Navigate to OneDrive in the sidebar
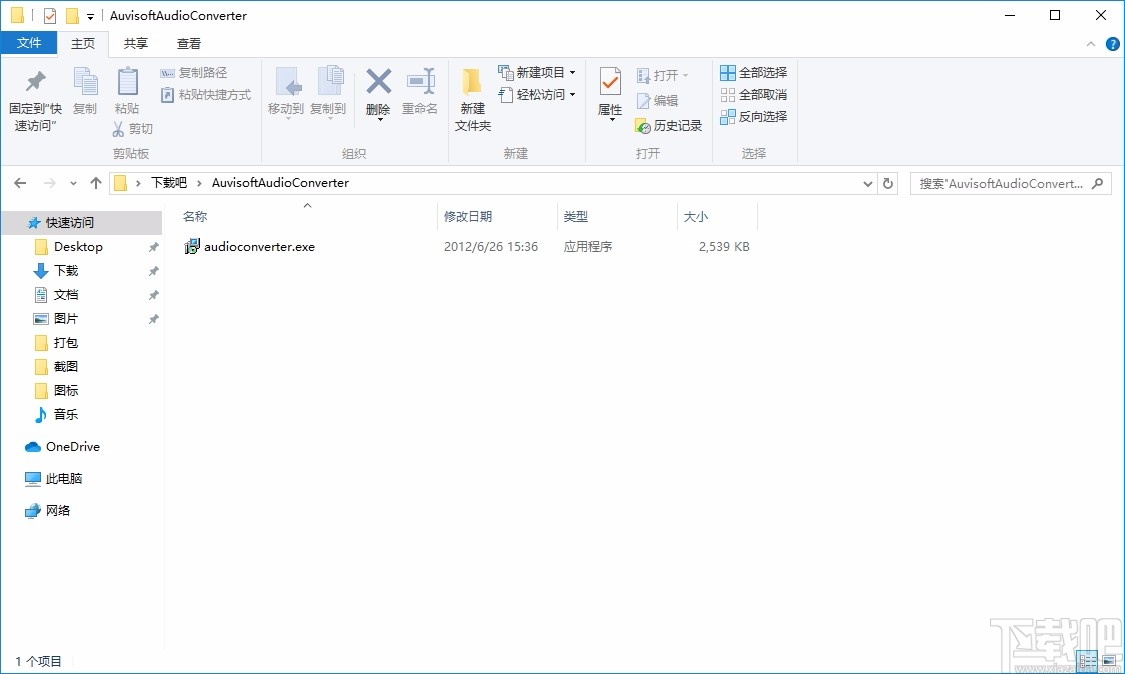1125x674 pixels. coord(72,446)
